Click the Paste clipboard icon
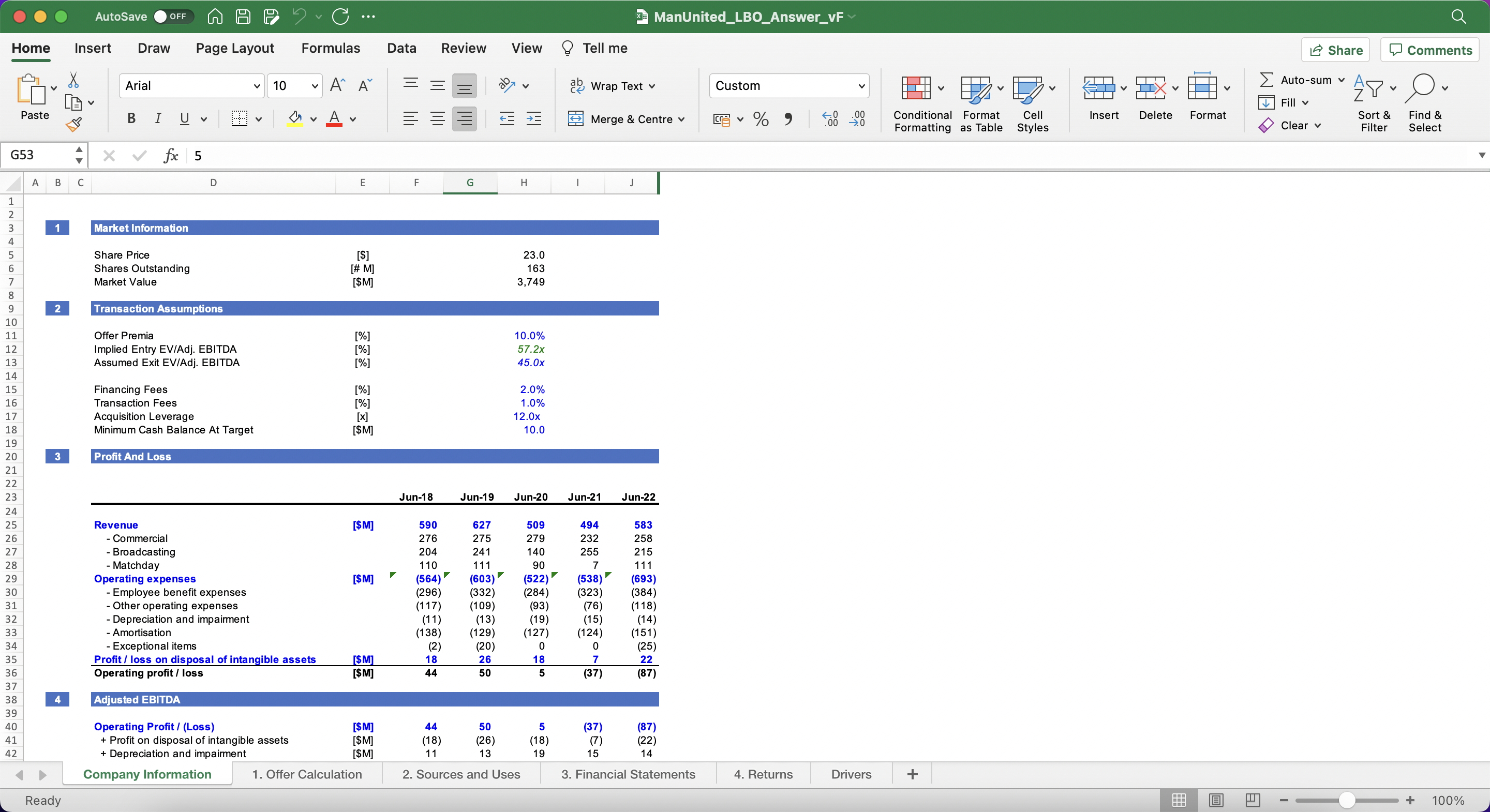Screen dimensions: 1490x812 coord(31,89)
